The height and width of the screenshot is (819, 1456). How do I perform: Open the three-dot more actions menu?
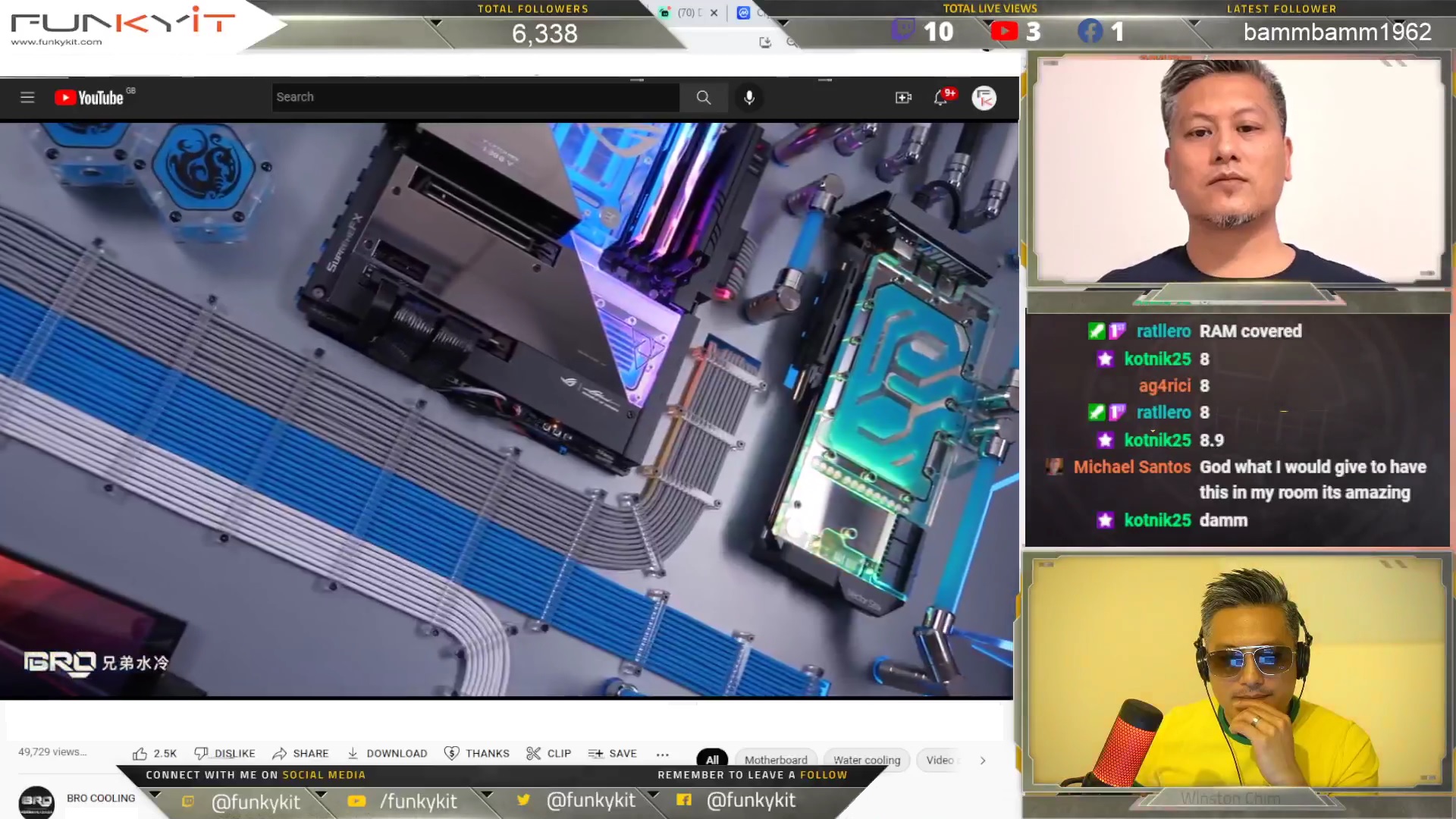pyautogui.click(x=663, y=754)
